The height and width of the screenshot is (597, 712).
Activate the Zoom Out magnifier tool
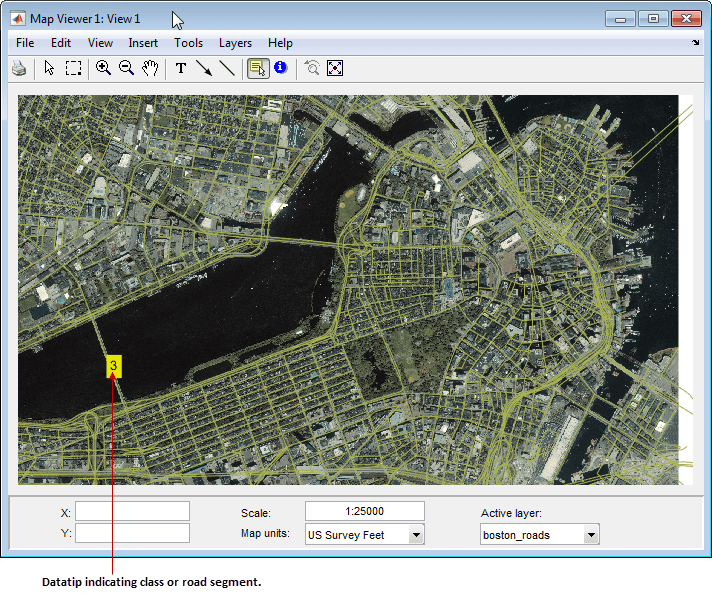click(126, 68)
